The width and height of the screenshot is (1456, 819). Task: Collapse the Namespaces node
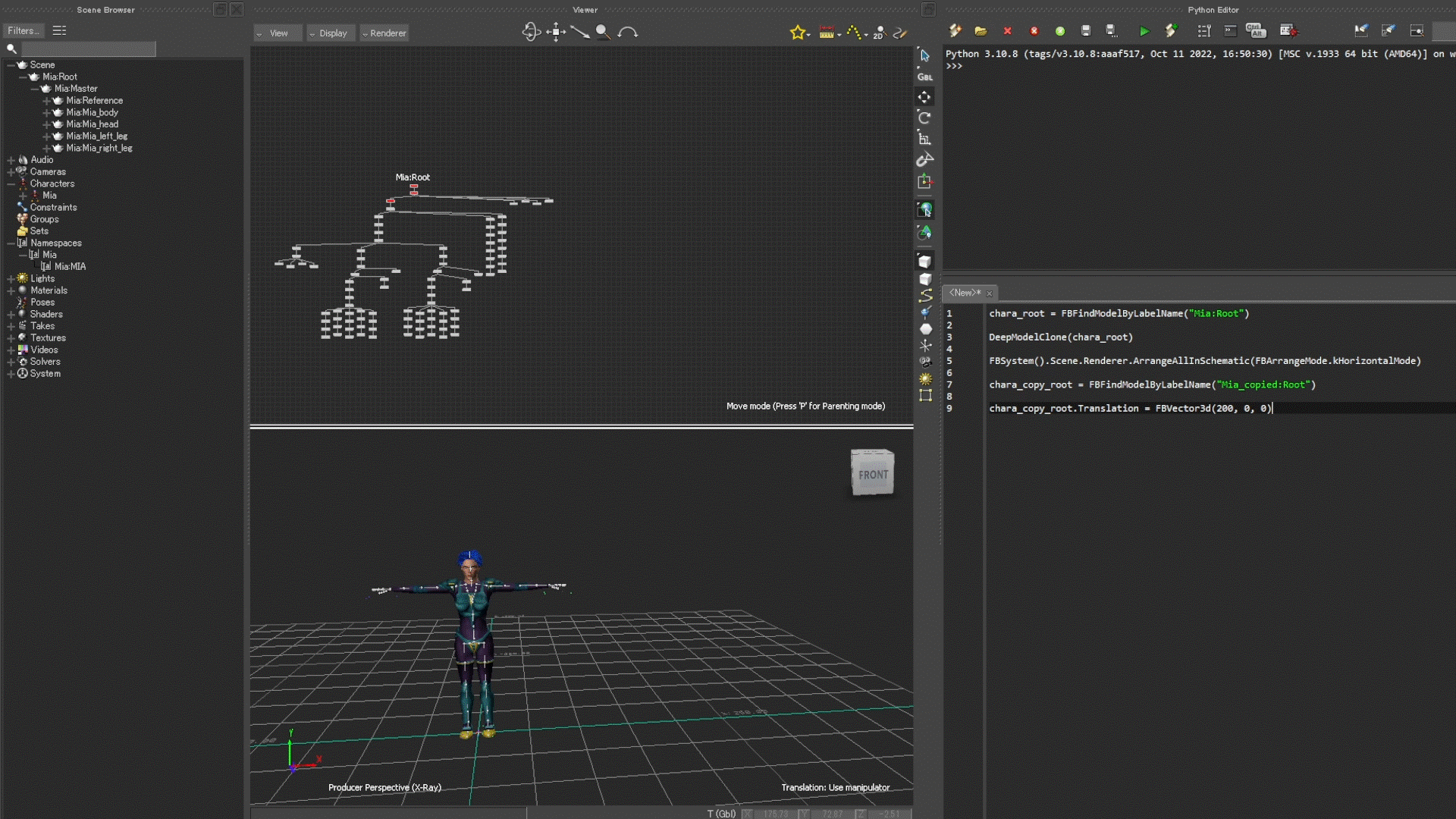pos(11,243)
